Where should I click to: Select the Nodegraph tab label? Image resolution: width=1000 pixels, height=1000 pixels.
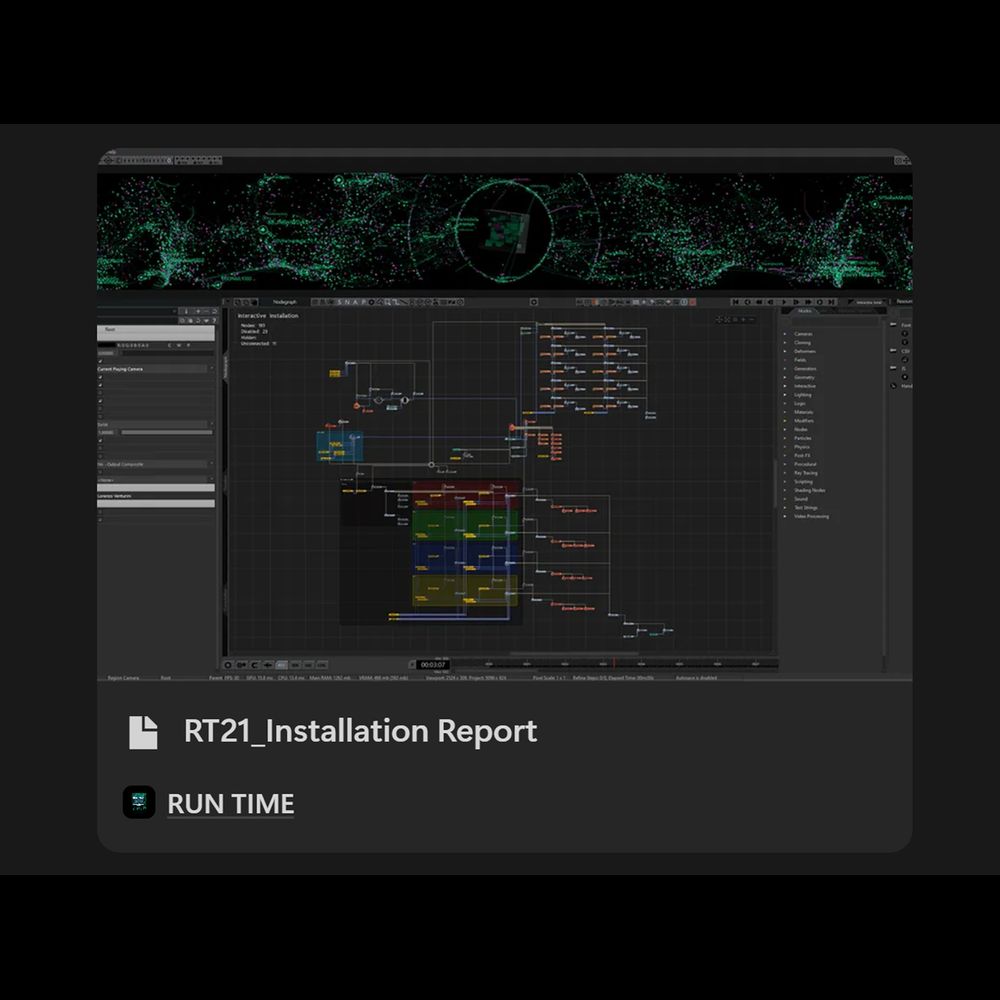pos(285,301)
